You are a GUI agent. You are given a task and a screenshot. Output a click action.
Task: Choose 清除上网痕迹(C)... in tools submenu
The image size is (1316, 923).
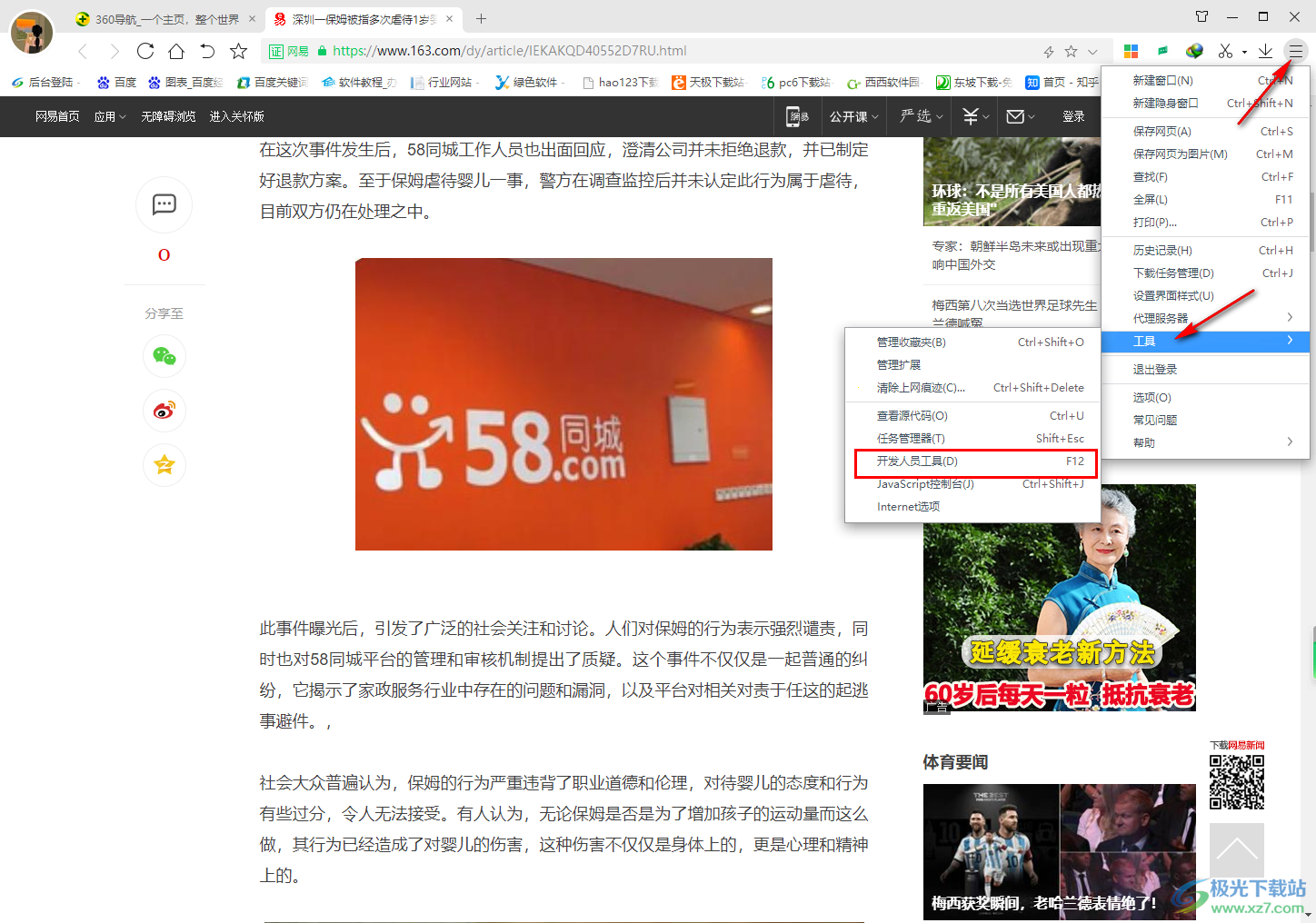click(x=972, y=388)
